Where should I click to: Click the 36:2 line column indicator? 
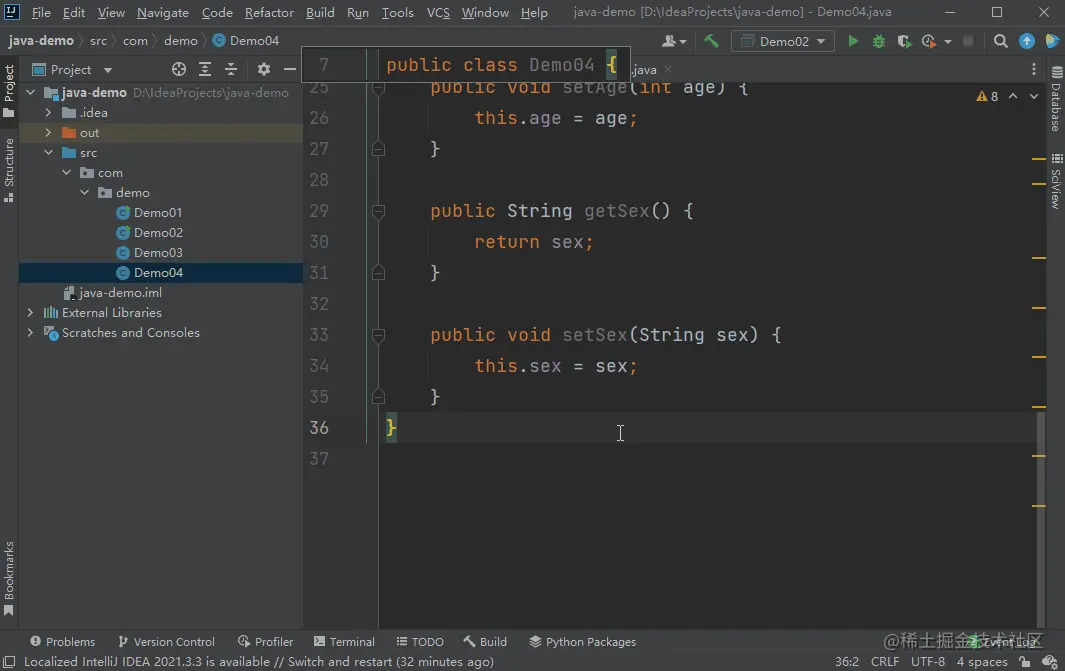tap(847, 661)
